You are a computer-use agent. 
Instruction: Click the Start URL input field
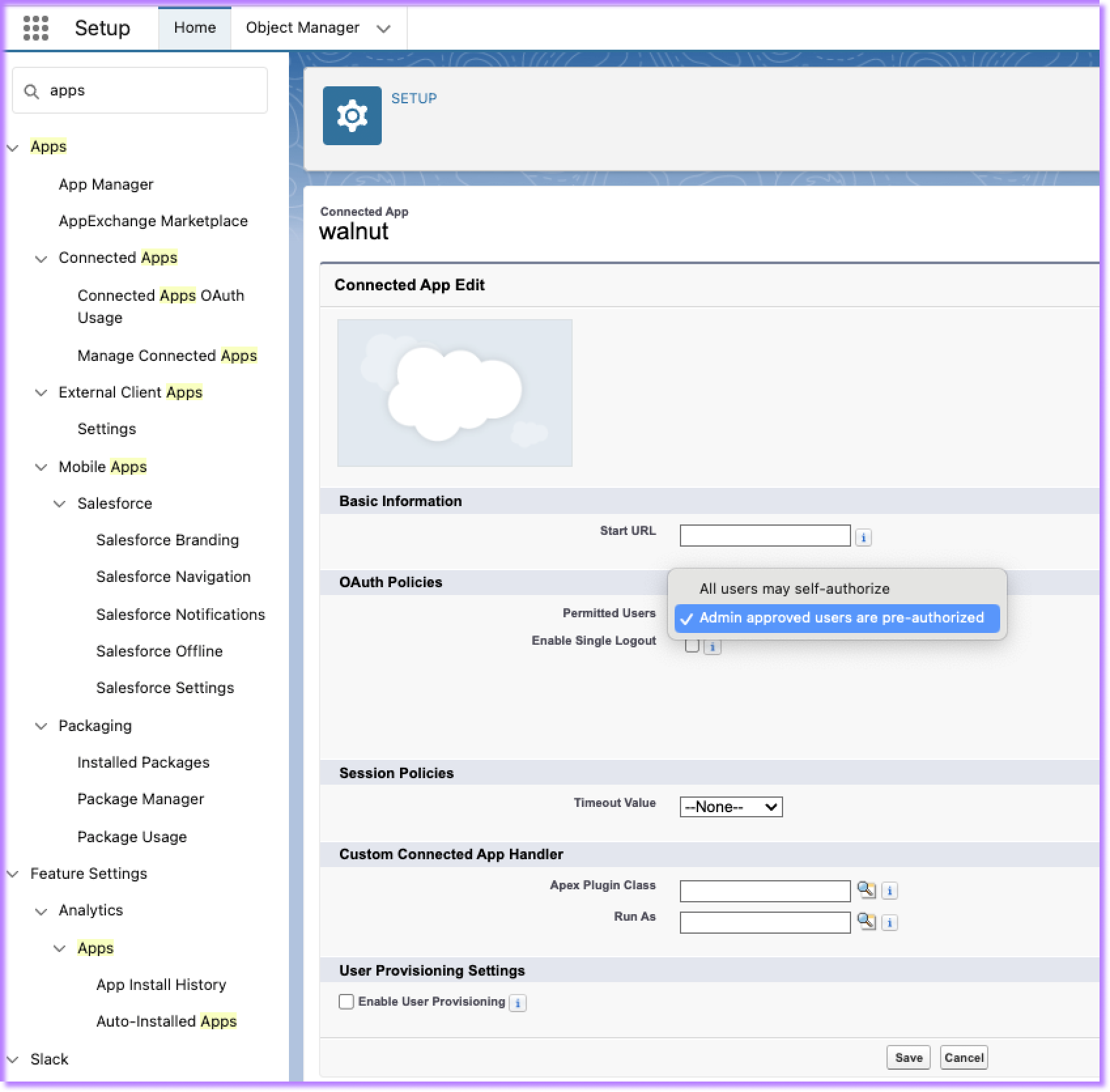765,536
